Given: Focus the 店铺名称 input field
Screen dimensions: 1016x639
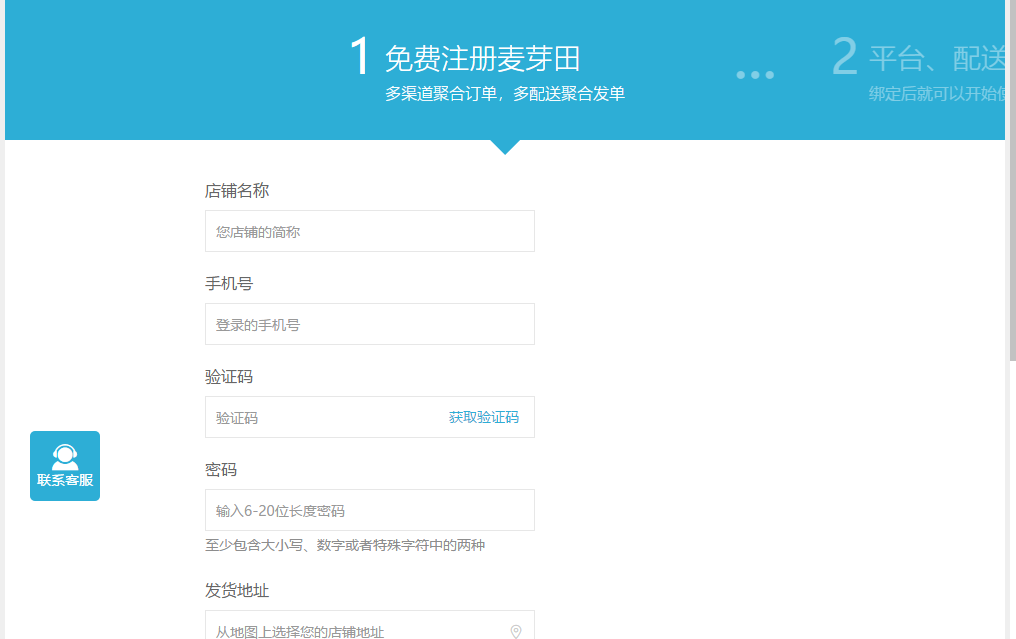Looking at the screenshot, I should [370, 231].
